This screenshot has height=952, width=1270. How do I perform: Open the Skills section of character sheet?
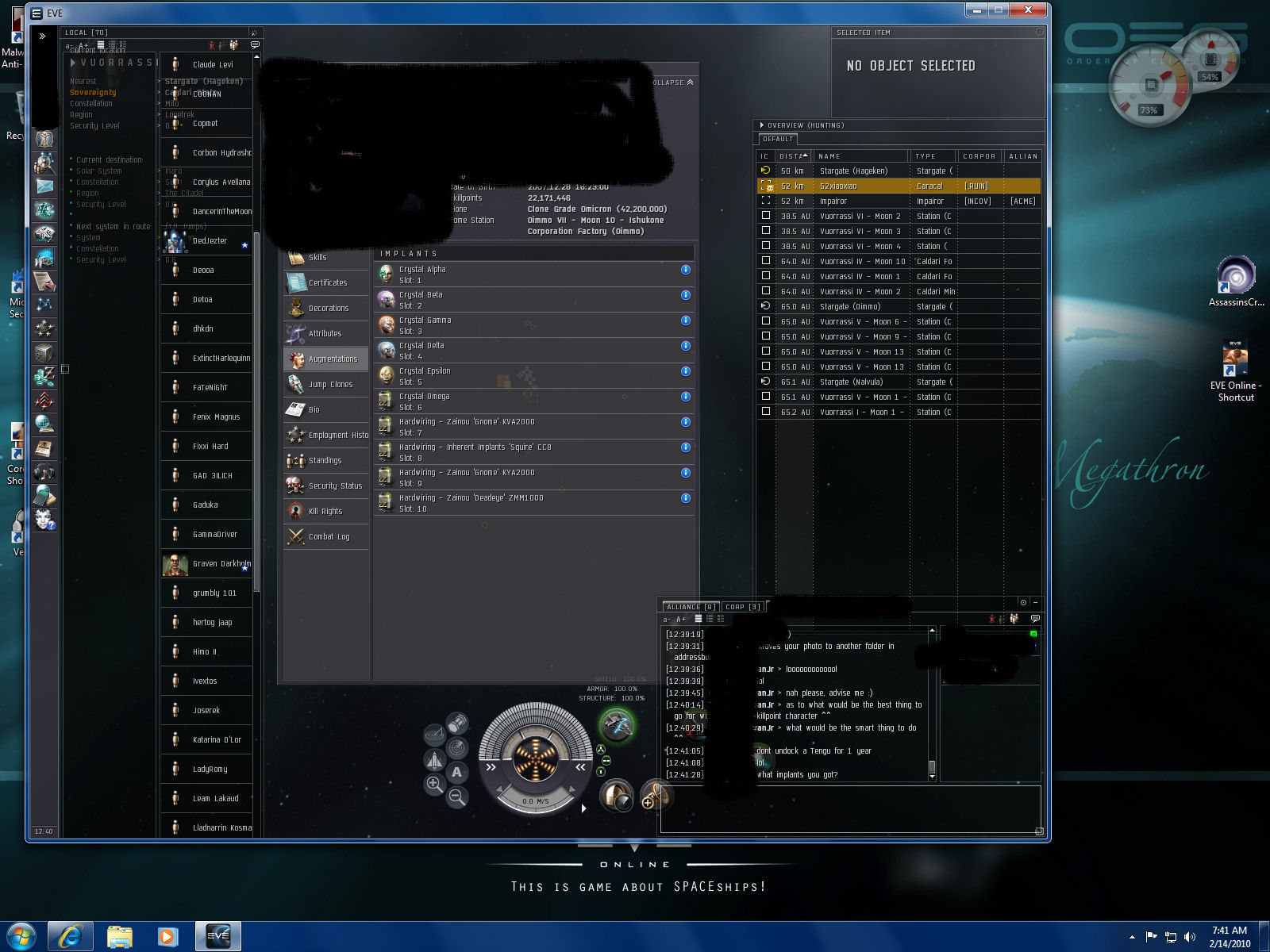click(326, 257)
